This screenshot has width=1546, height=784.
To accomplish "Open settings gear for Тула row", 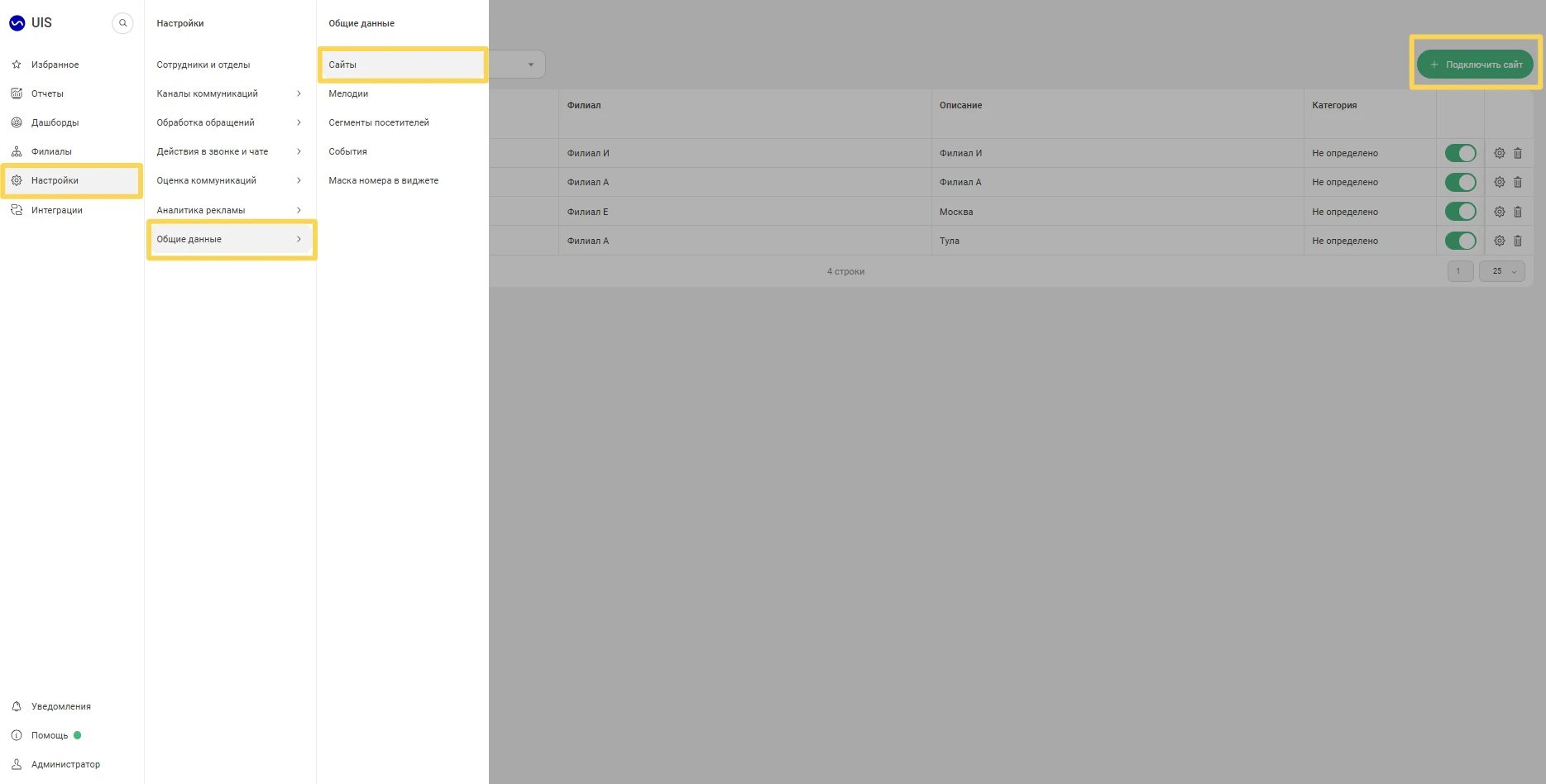I will pos(1500,241).
